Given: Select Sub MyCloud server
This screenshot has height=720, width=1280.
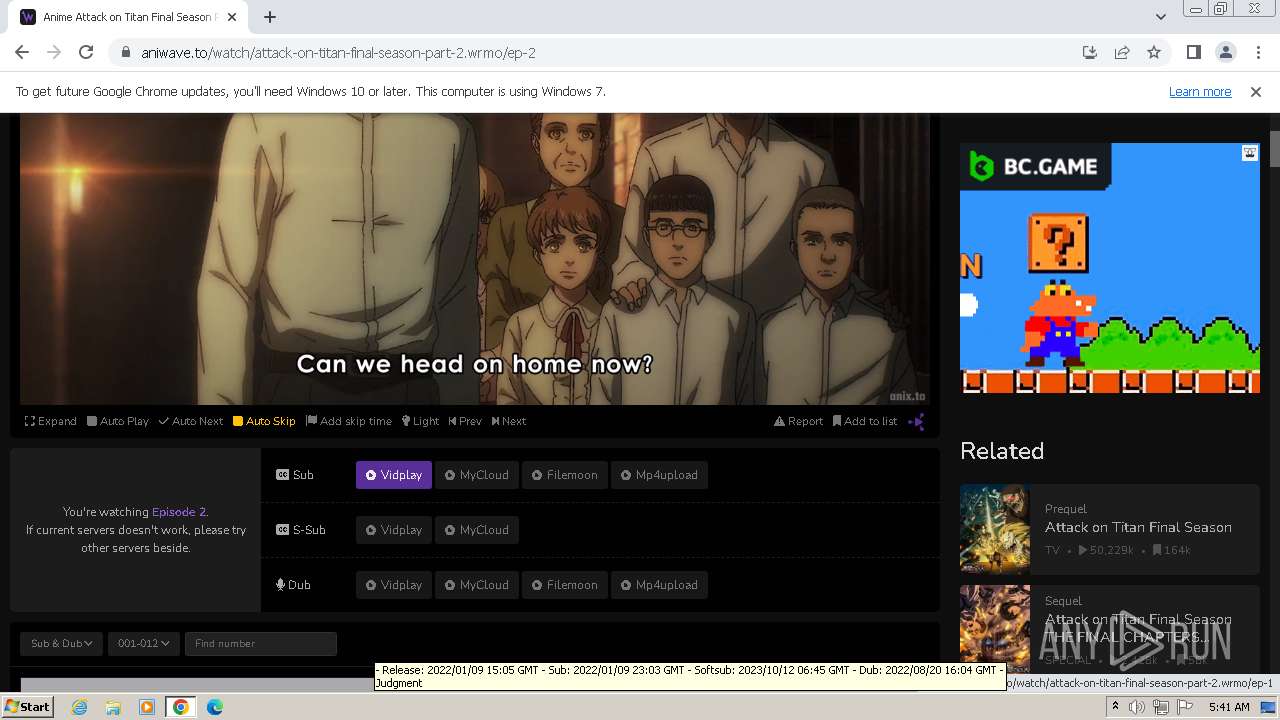Looking at the screenshot, I should [477, 475].
